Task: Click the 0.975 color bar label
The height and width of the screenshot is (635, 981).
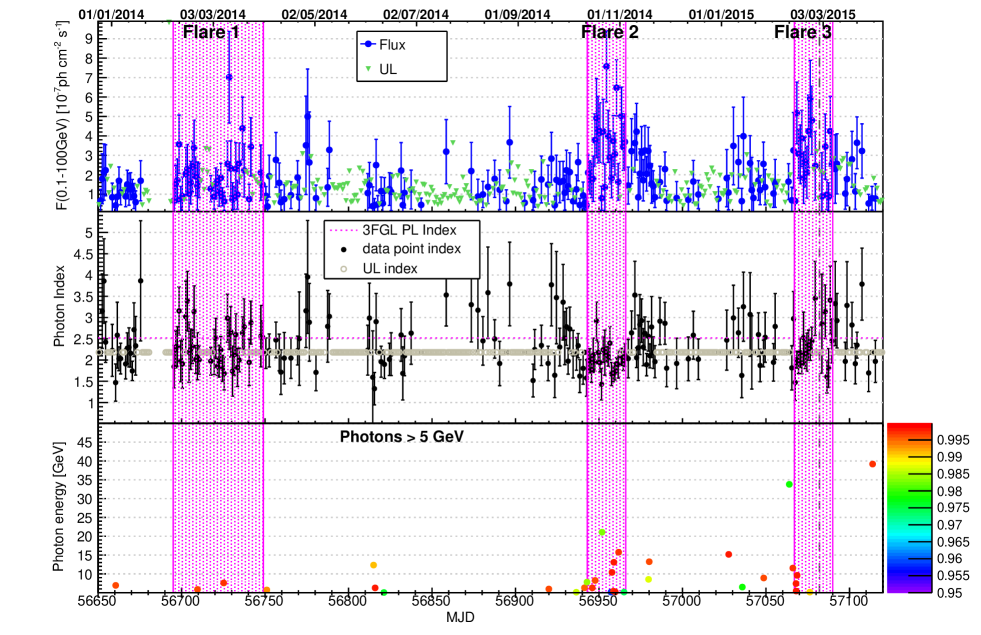Action: pos(953,508)
